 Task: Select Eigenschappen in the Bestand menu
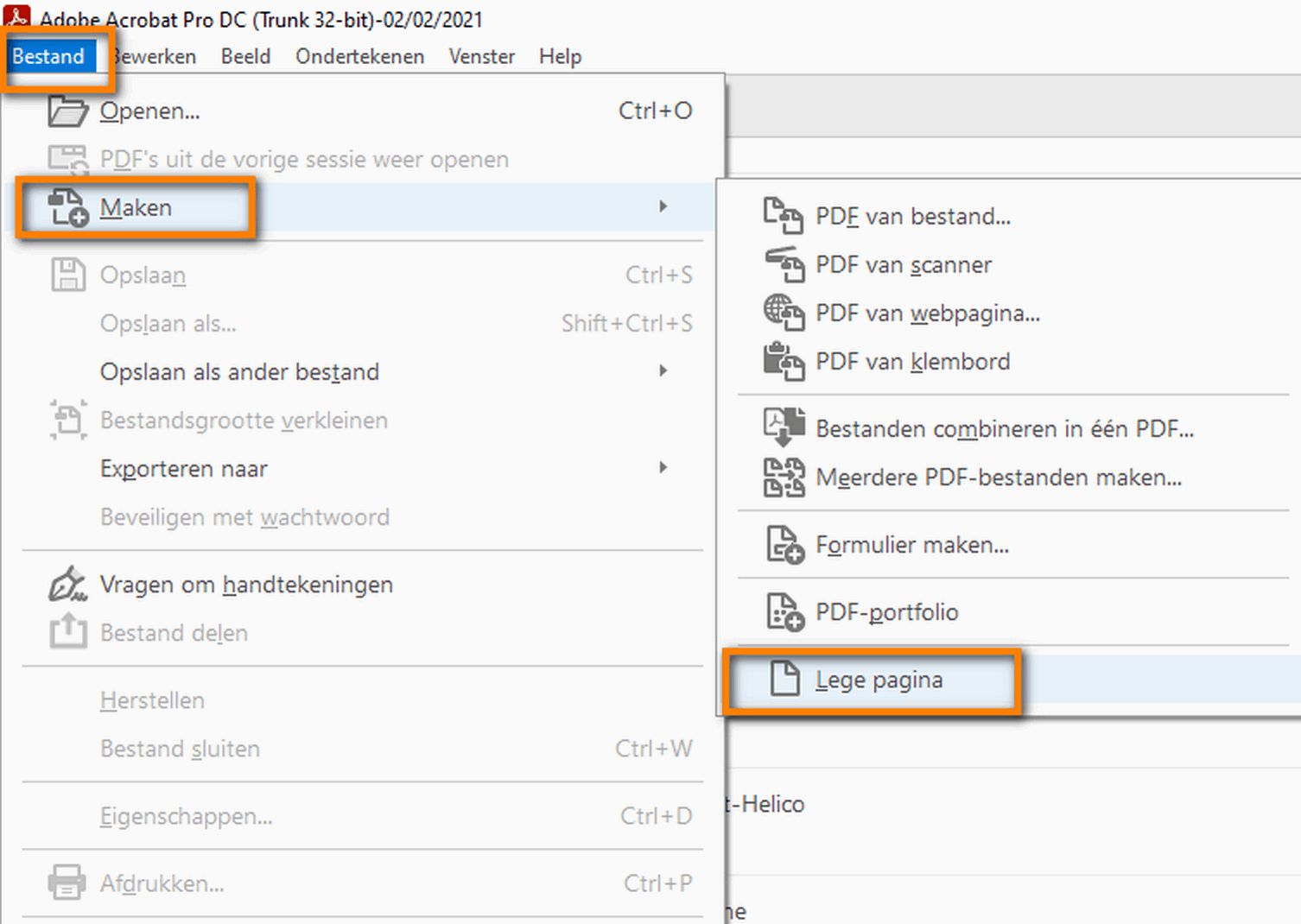(x=186, y=816)
